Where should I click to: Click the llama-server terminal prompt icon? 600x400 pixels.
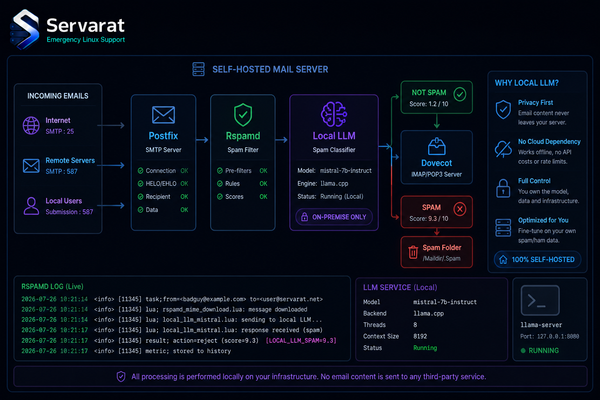point(540,300)
